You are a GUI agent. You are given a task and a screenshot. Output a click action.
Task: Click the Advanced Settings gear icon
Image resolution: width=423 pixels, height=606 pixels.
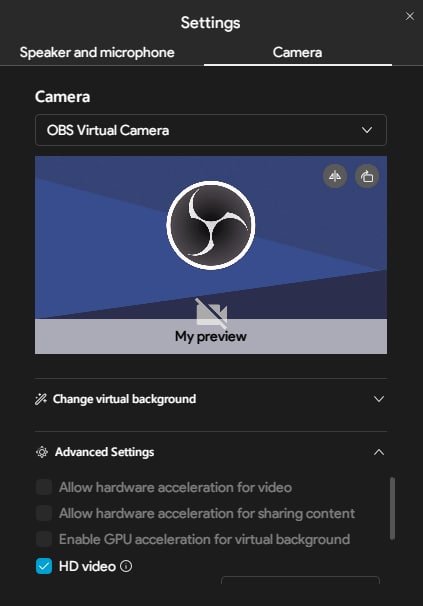click(42, 452)
